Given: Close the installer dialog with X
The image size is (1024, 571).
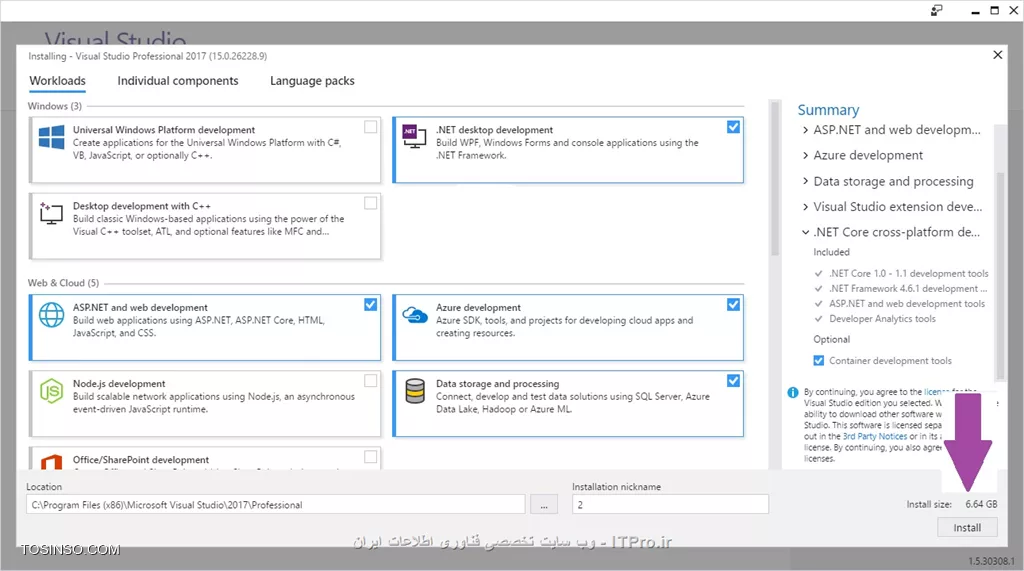Looking at the screenshot, I should pos(997,55).
